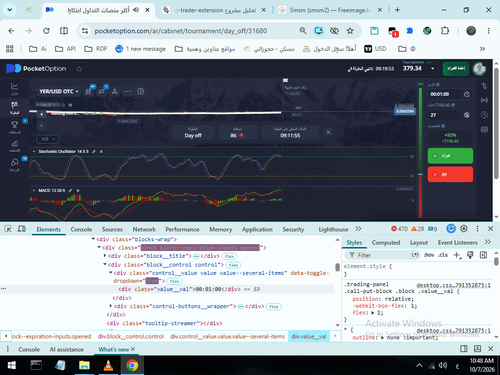Open the trades arrows right-panel icon
This screenshot has height=375, width=500.
(x=484, y=86)
